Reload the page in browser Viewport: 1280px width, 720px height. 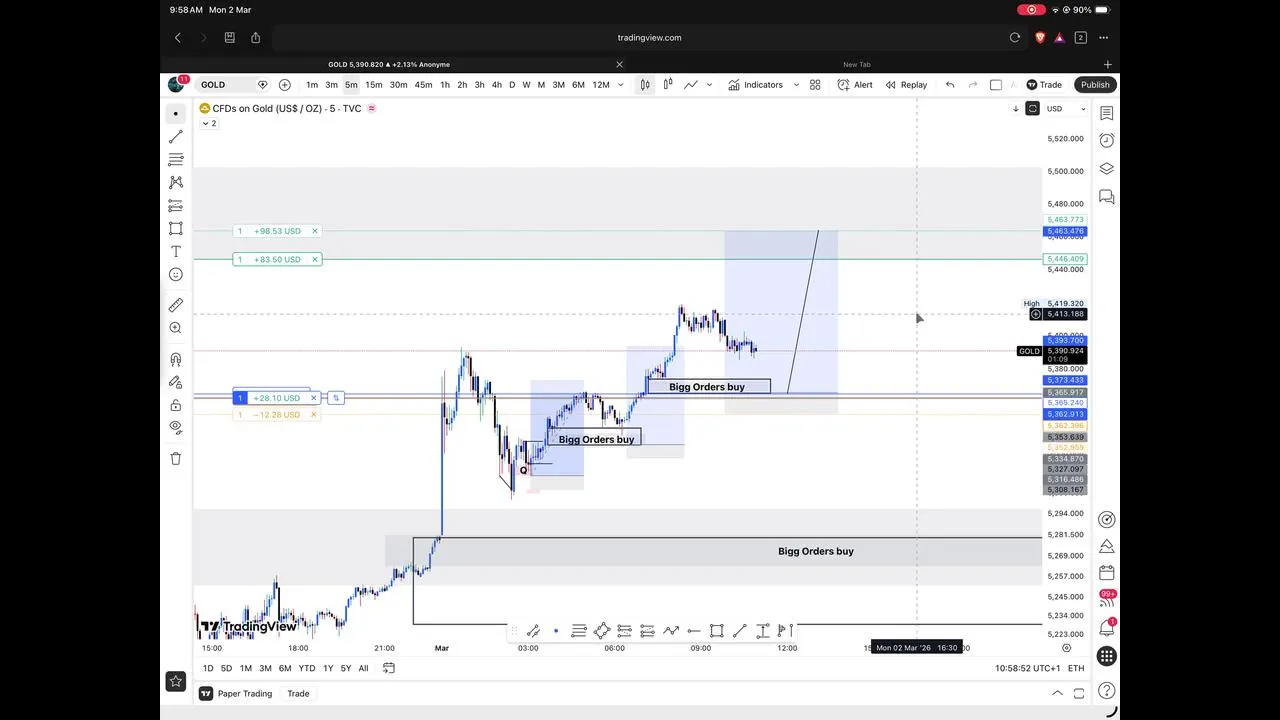point(1015,38)
